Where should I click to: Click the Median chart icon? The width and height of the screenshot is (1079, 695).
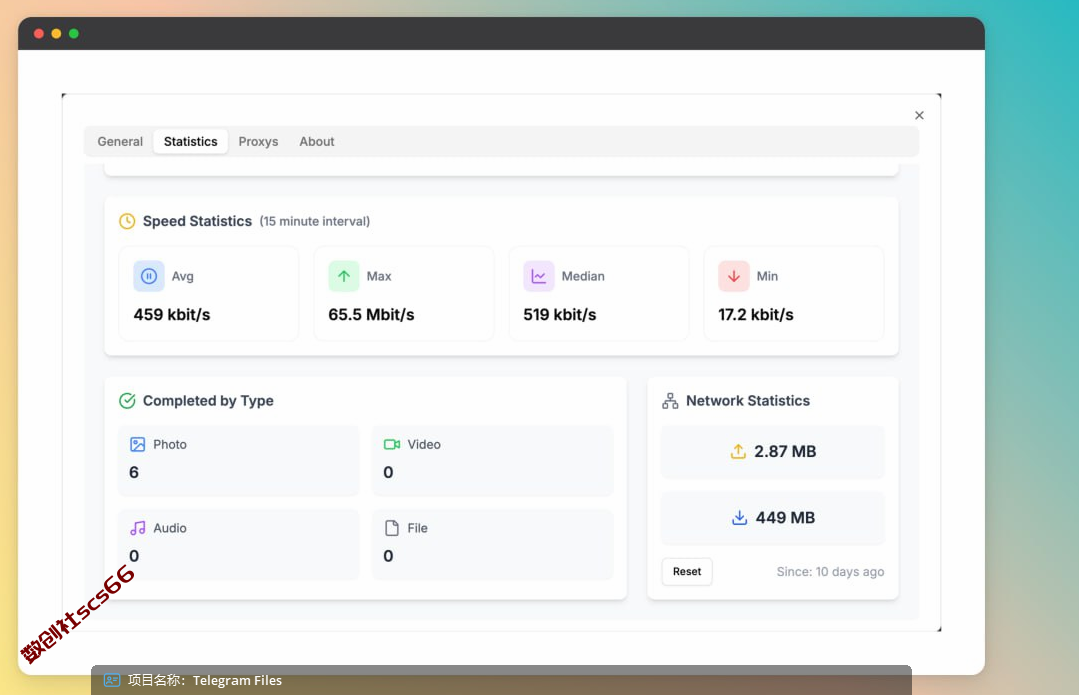[x=539, y=276]
